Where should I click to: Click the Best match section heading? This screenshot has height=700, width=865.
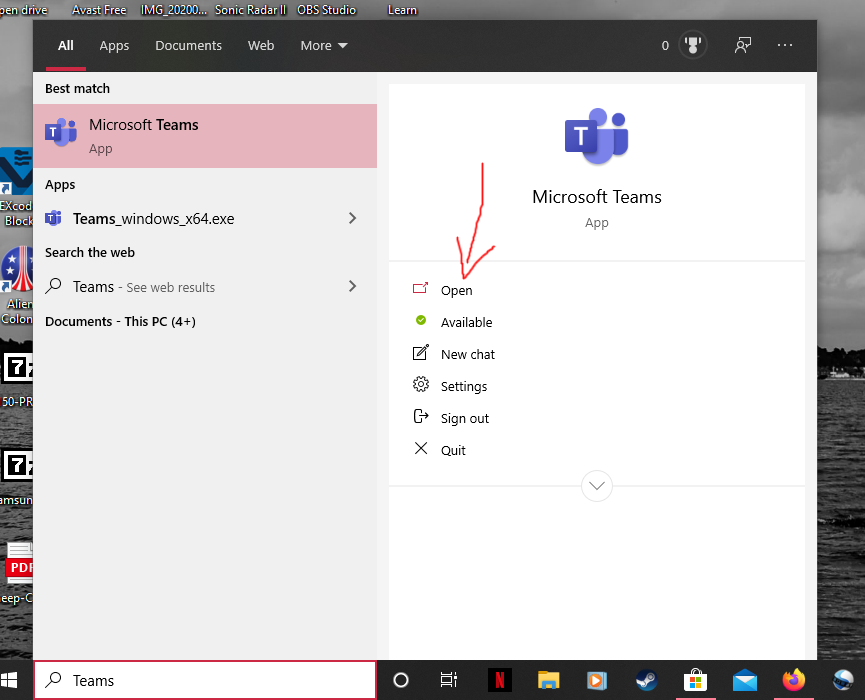(77, 88)
